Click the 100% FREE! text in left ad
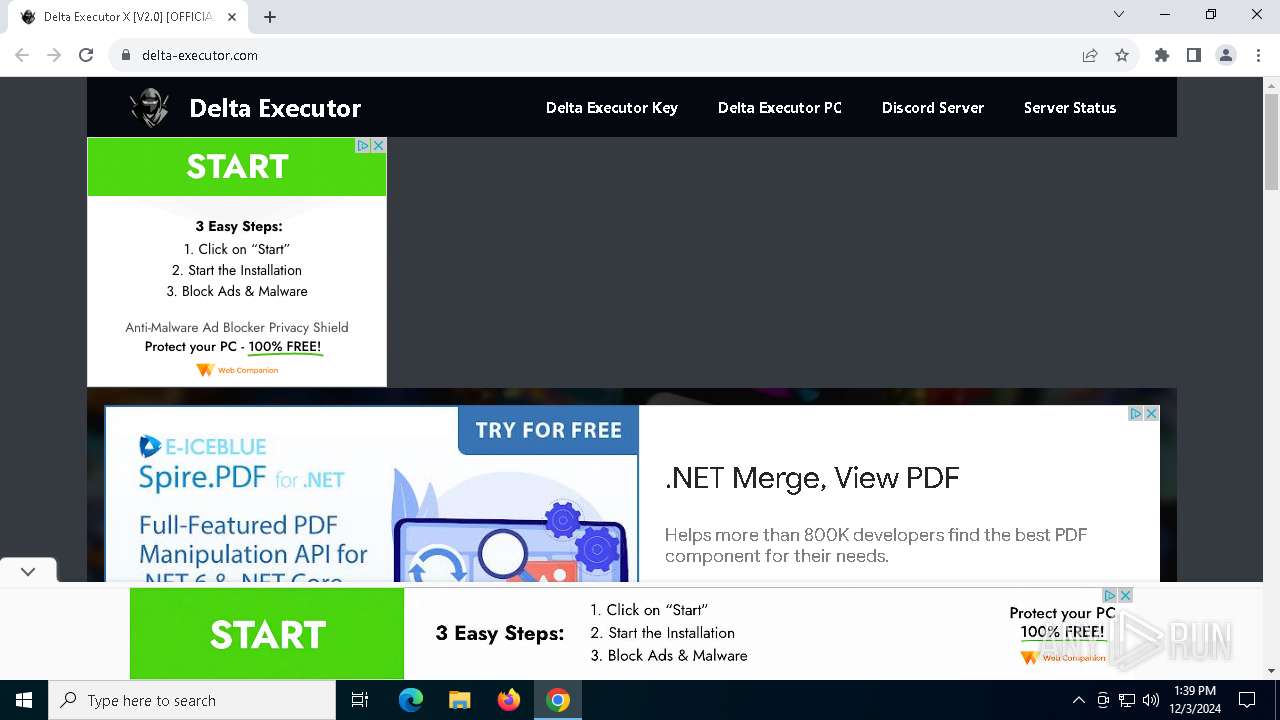 point(285,347)
